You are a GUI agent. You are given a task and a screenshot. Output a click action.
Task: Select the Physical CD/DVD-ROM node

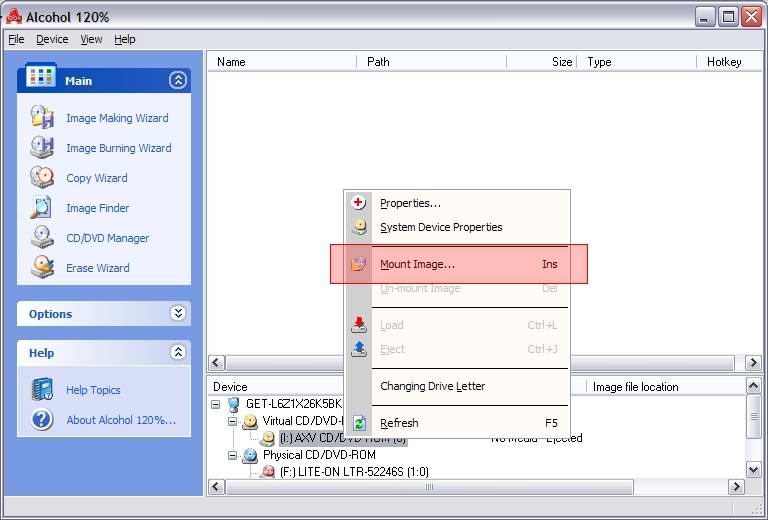[x=319, y=455]
